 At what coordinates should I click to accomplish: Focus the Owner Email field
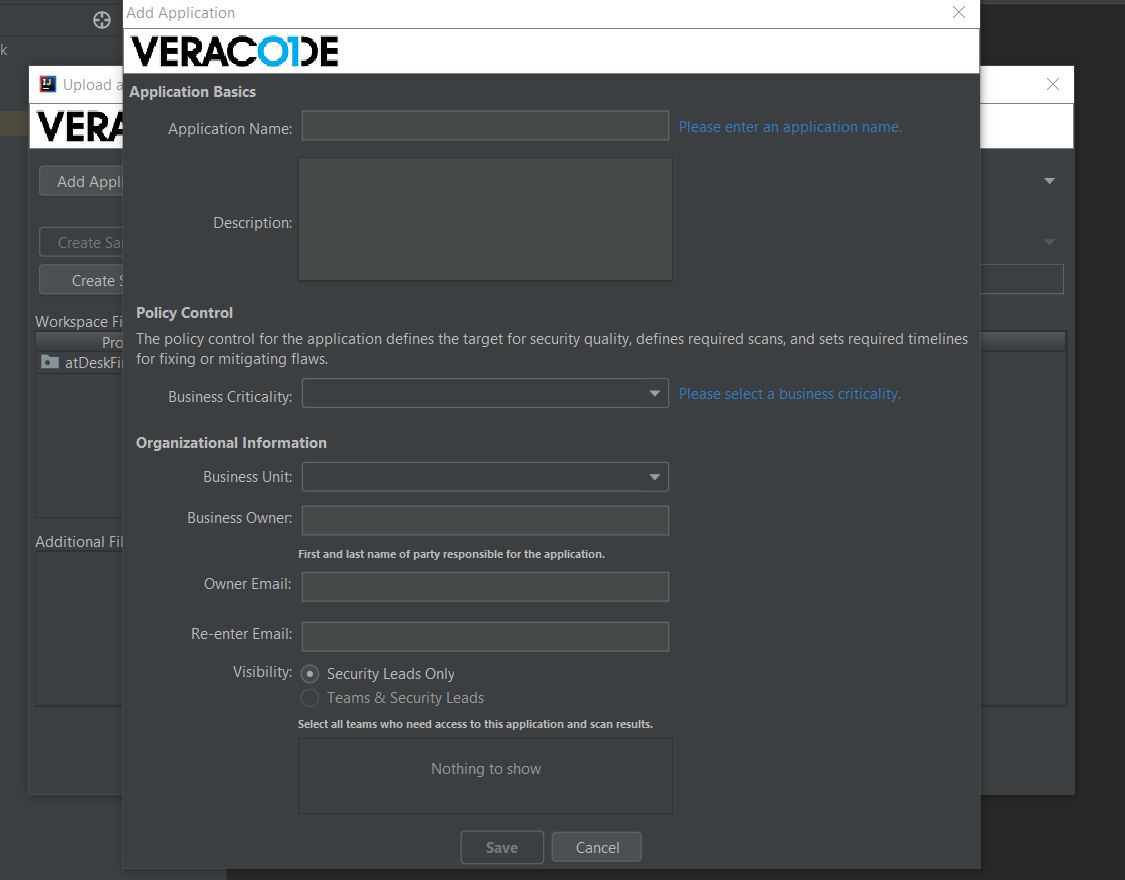485,587
